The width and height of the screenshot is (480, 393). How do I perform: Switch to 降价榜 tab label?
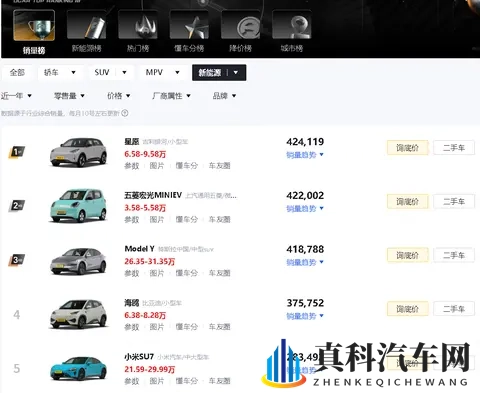click(x=241, y=48)
